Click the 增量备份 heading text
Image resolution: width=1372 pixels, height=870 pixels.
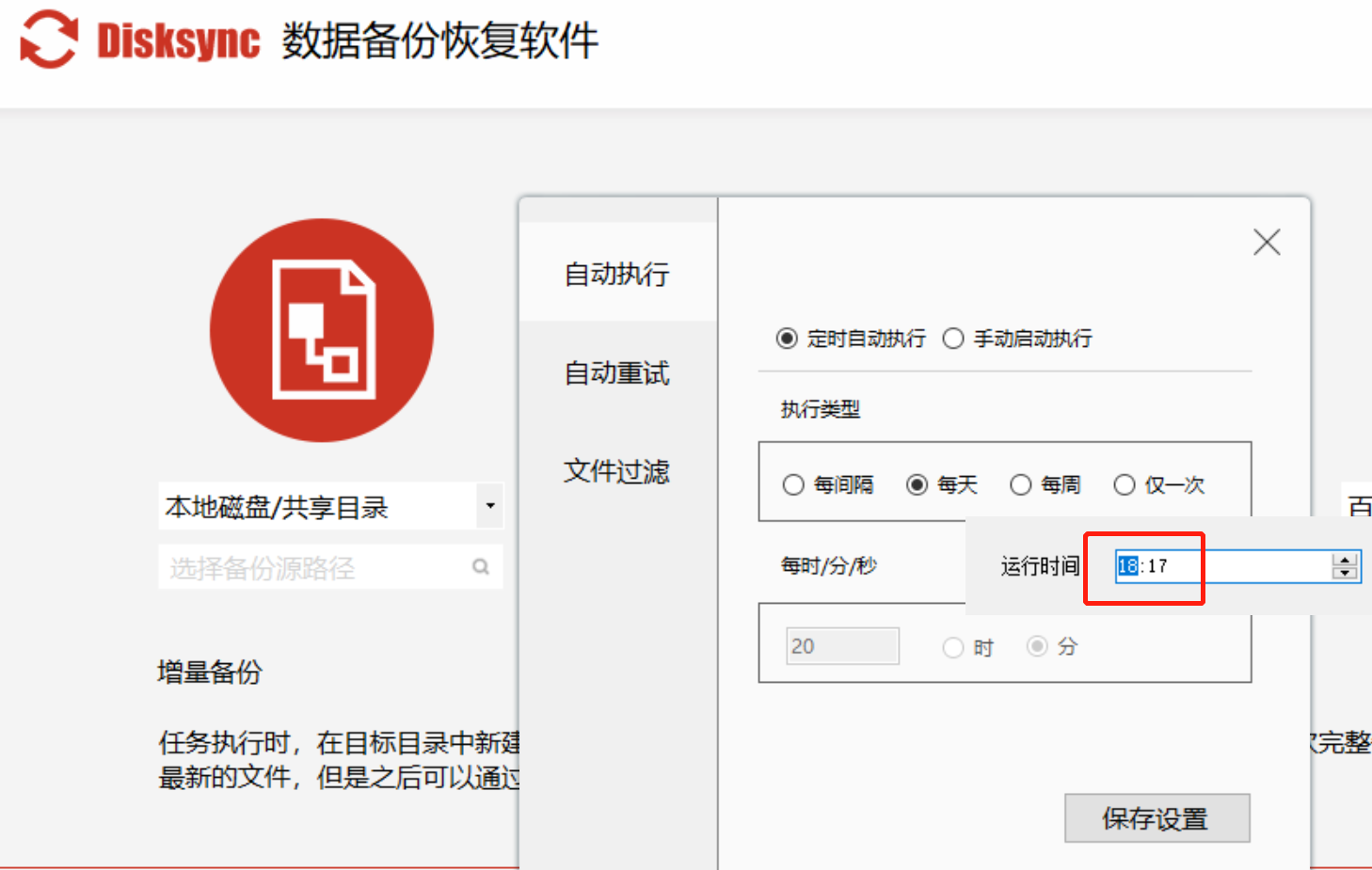tap(210, 672)
